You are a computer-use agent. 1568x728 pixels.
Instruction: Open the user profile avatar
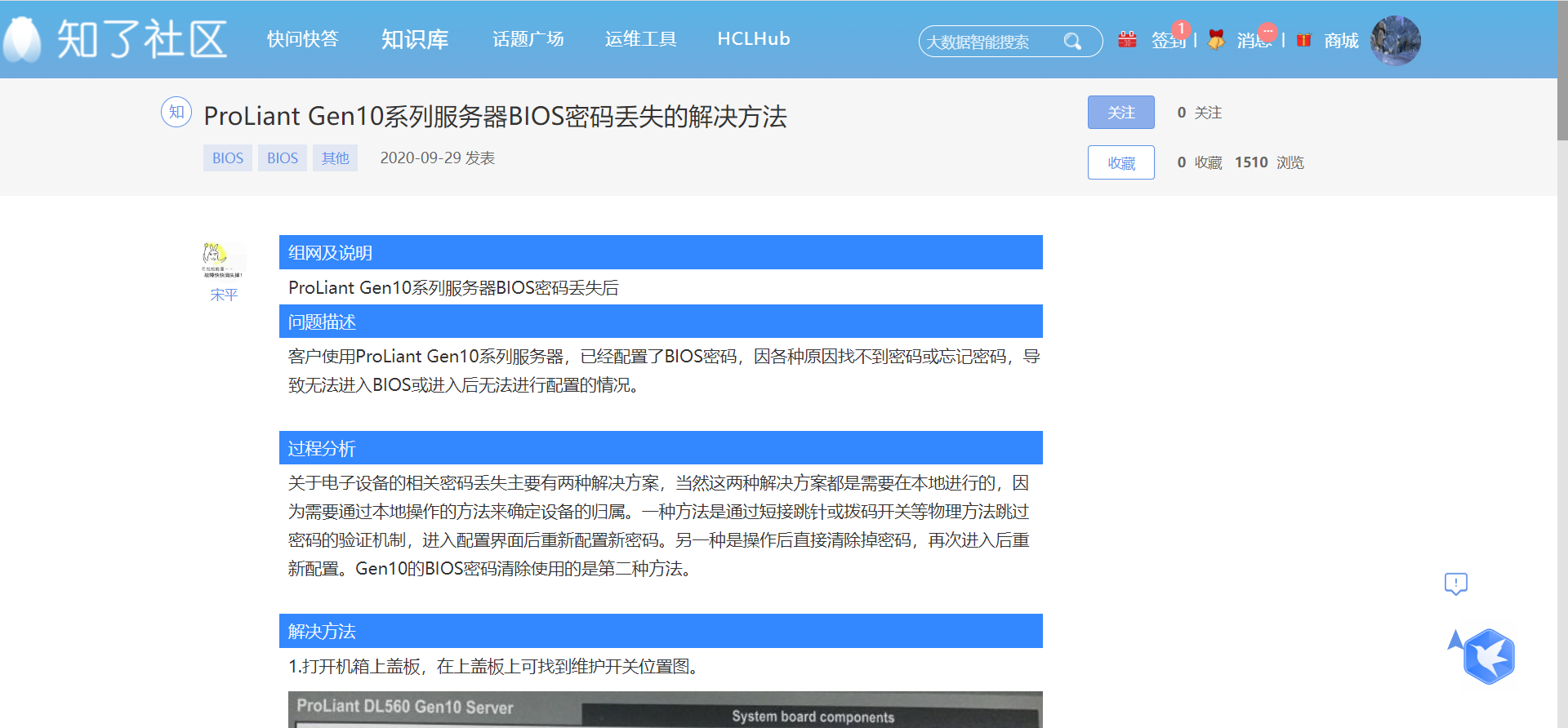(x=1395, y=40)
